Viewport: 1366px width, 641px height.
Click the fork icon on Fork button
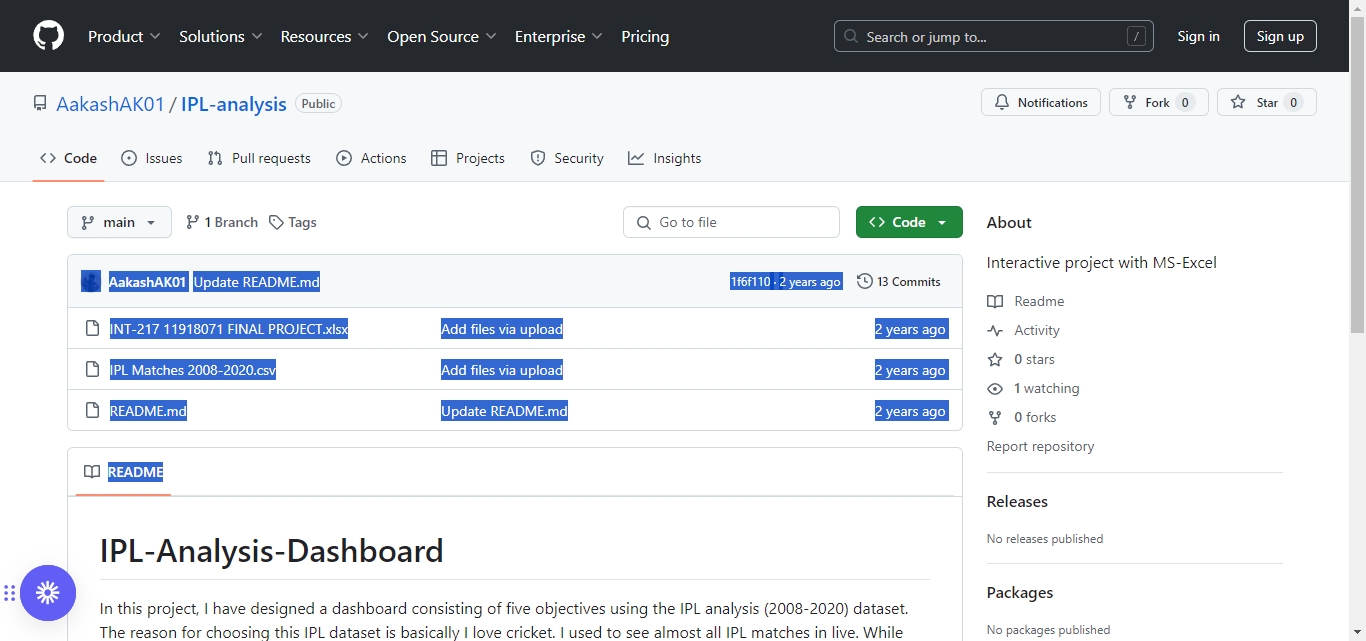(x=1130, y=102)
